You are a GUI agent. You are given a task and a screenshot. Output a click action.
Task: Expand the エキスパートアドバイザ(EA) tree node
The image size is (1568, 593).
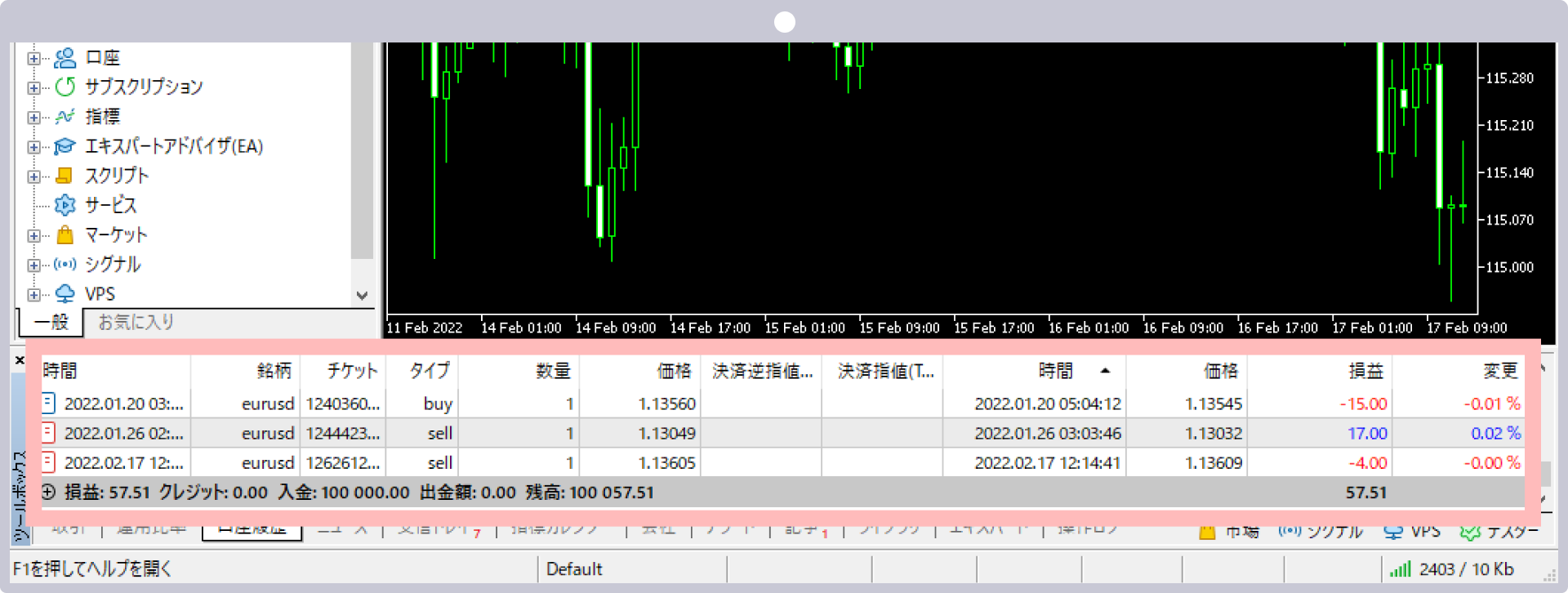(x=33, y=147)
